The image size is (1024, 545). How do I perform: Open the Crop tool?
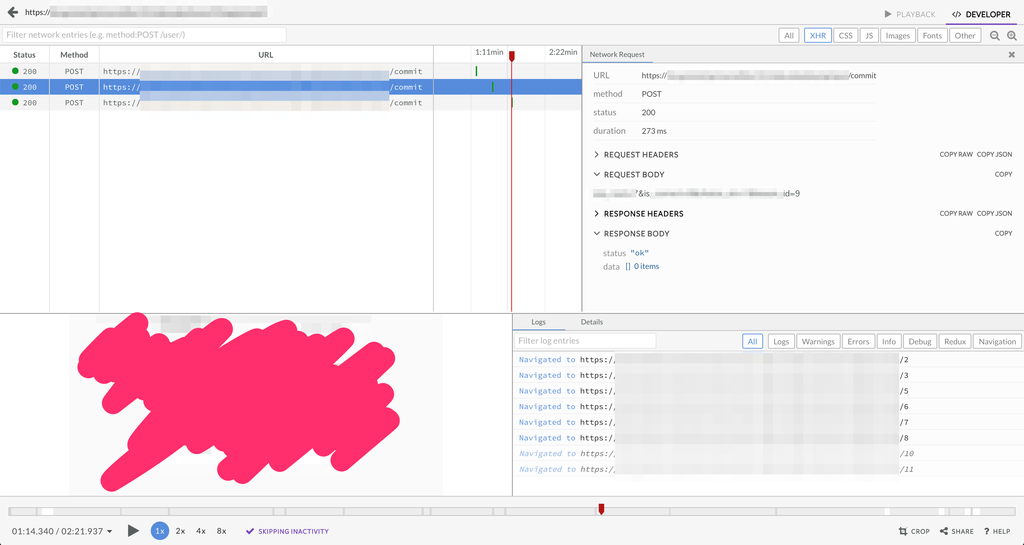point(914,531)
